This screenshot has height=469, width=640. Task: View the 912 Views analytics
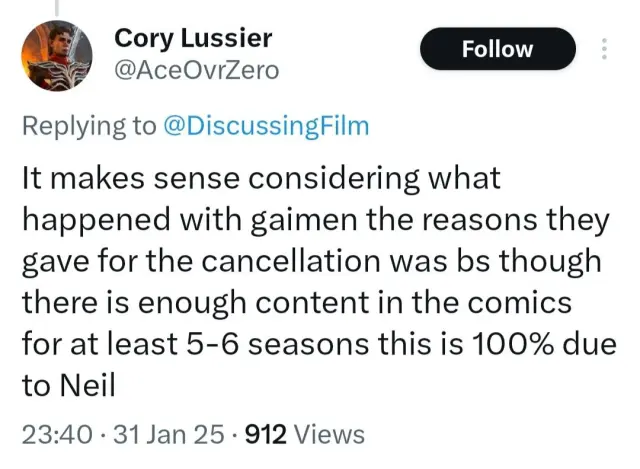coord(290,434)
